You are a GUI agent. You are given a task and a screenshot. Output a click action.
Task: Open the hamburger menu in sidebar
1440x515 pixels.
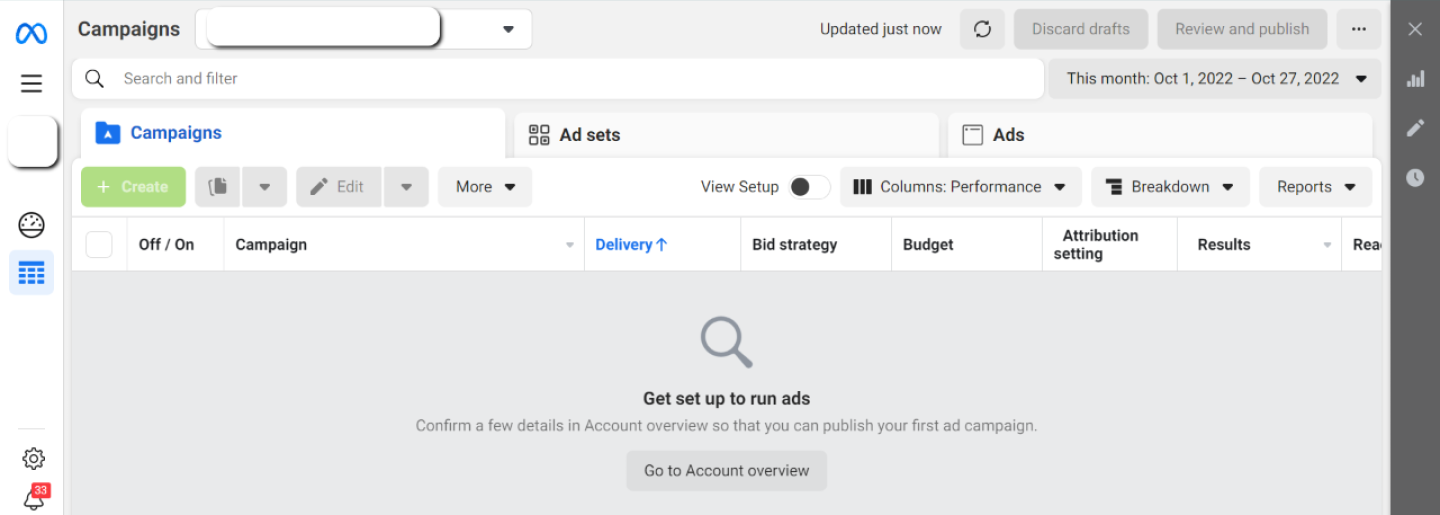(31, 84)
